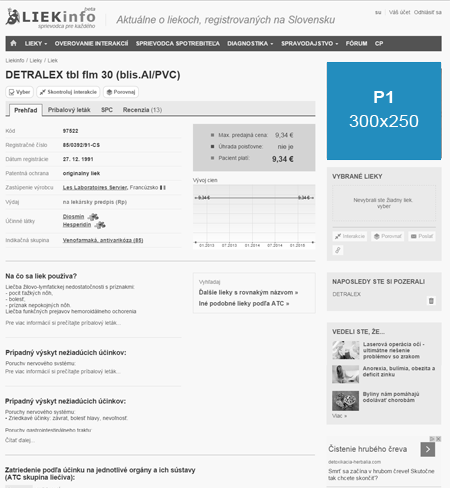The width and height of the screenshot is (450, 488).
Task: Close the ad with the X icon
Action: (439, 439)
